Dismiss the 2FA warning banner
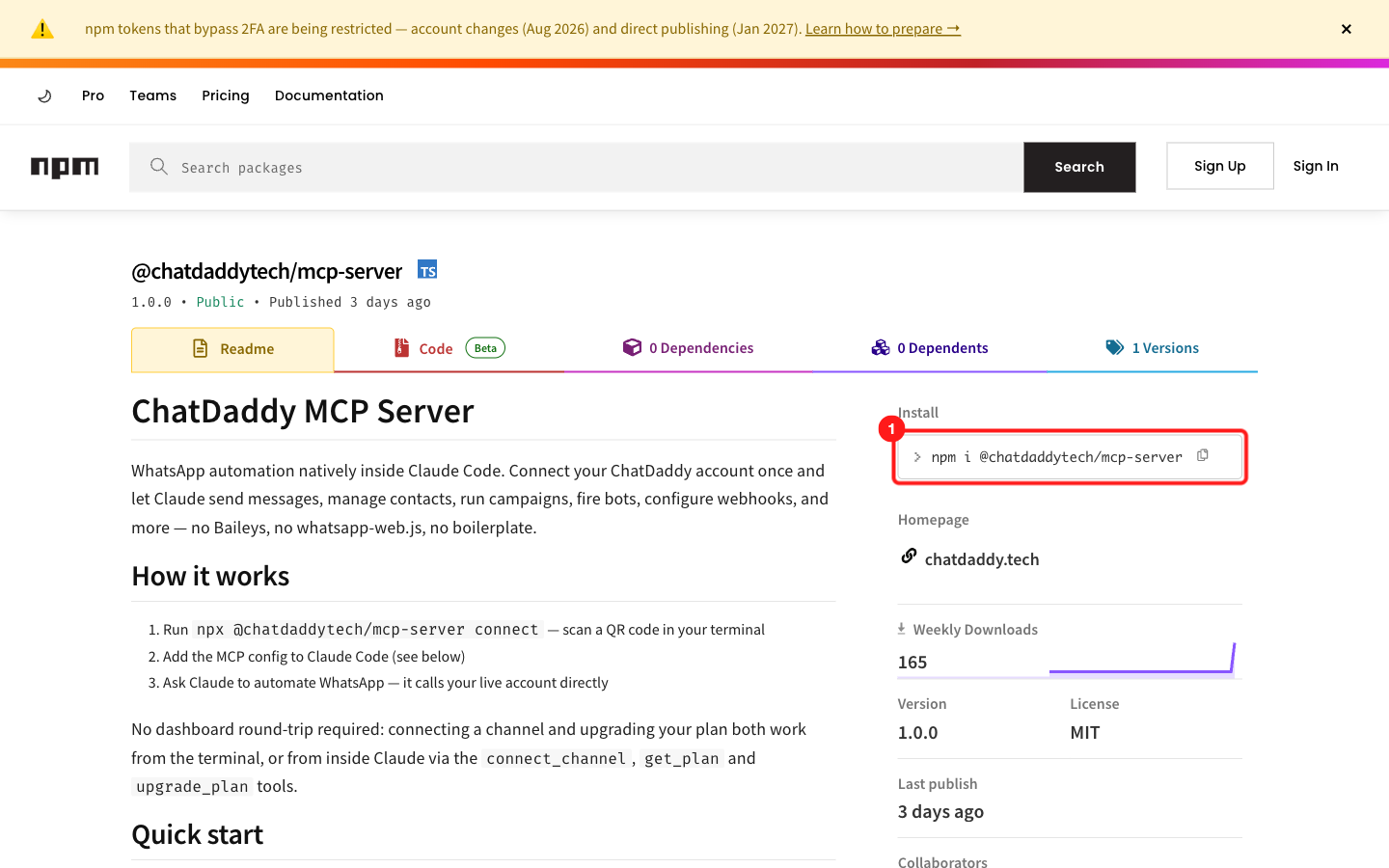The width and height of the screenshot is (1389, 868). coord(1347,29)
